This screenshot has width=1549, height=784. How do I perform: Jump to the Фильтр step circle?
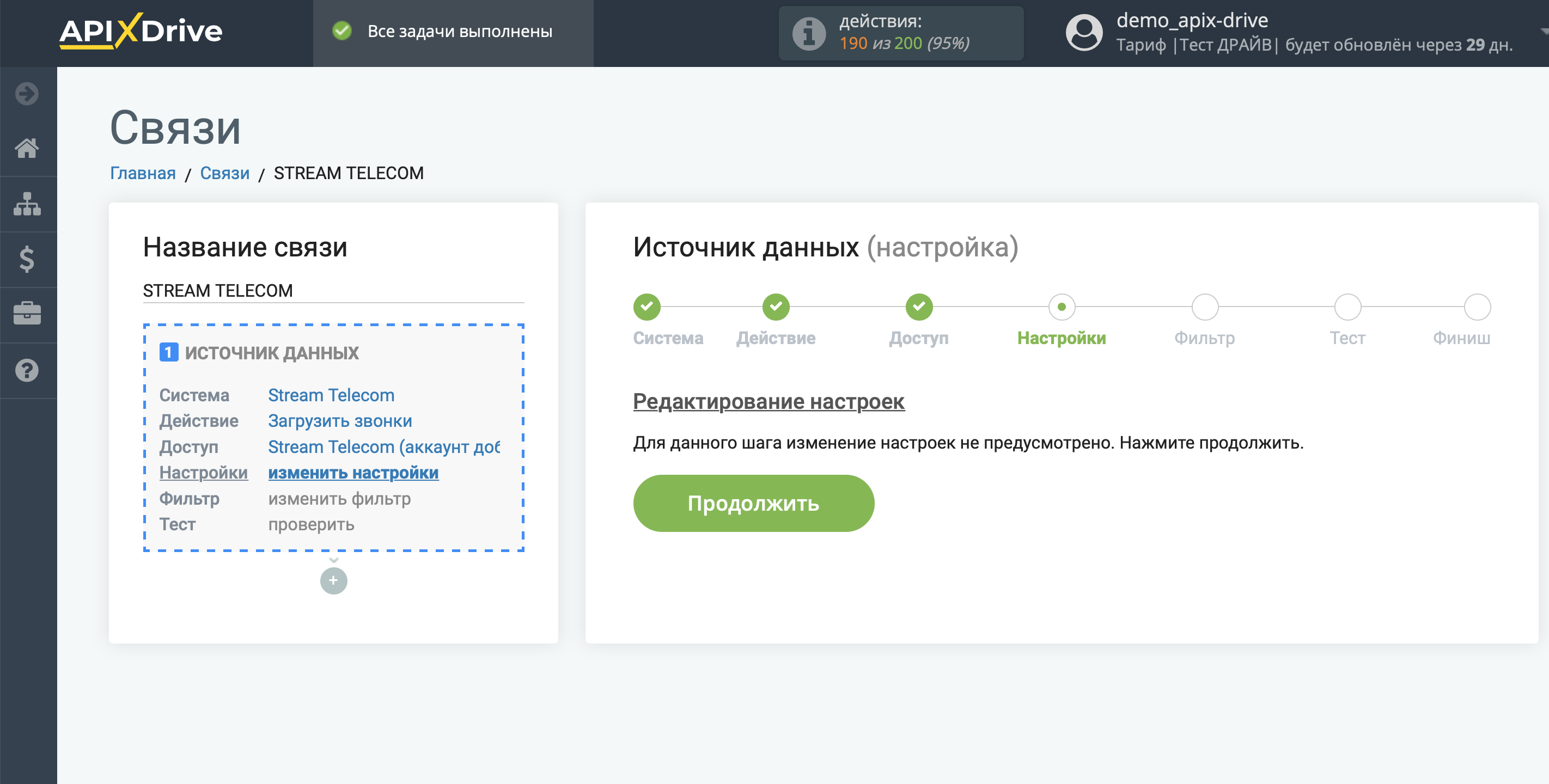(x=1204, y=307)
